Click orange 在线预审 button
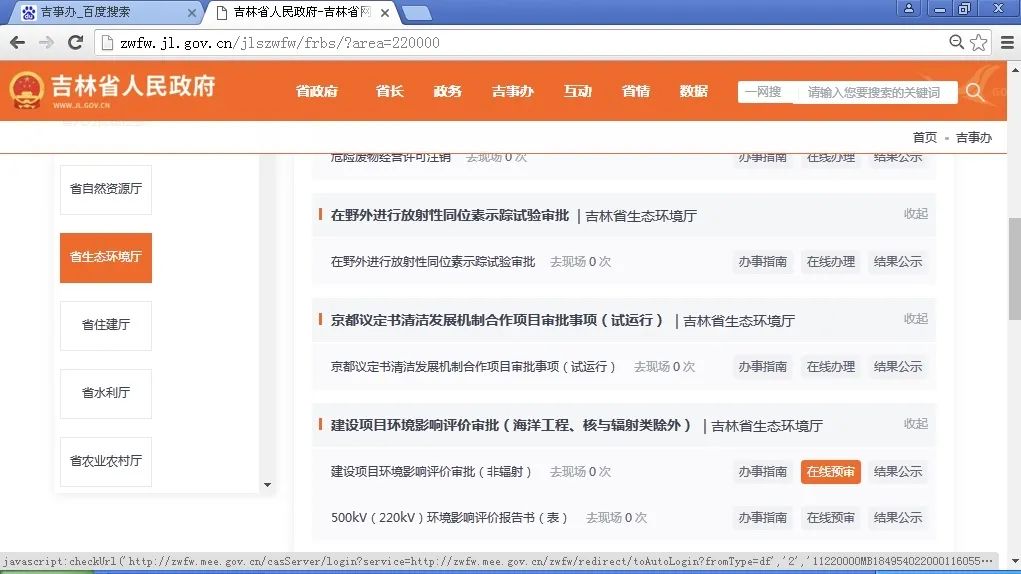Viewport: 1021px width, 574px height. [830, 472]
